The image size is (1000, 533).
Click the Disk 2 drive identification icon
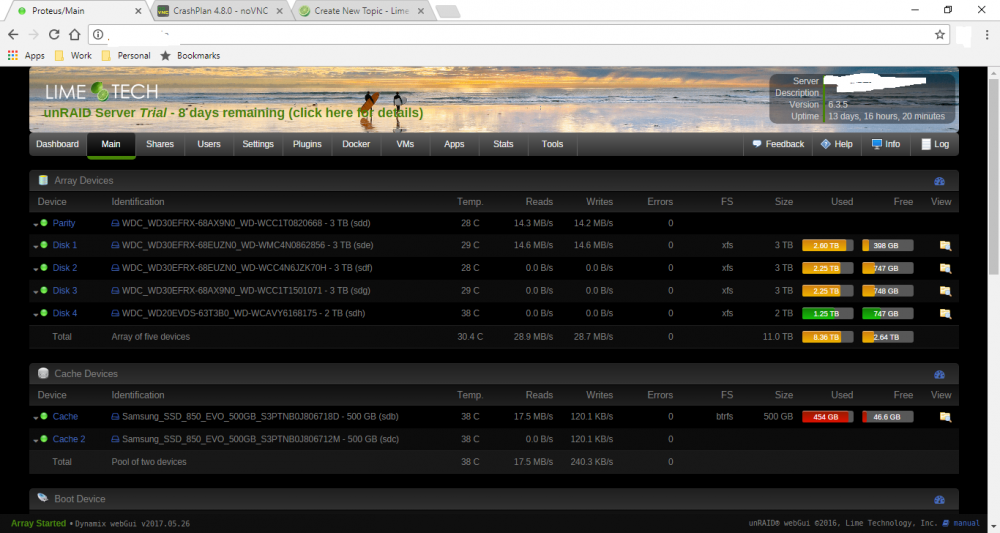[x=115, y=268]
